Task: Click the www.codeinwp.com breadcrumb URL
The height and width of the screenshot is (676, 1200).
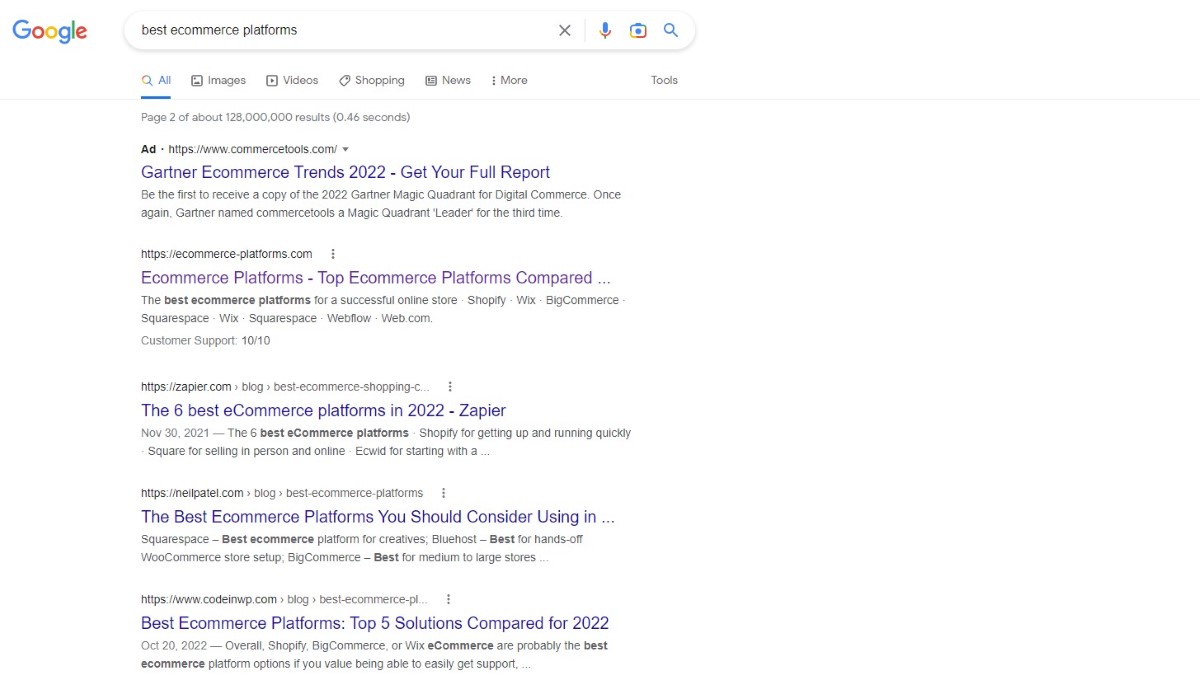Action: [x=284, y=600]
